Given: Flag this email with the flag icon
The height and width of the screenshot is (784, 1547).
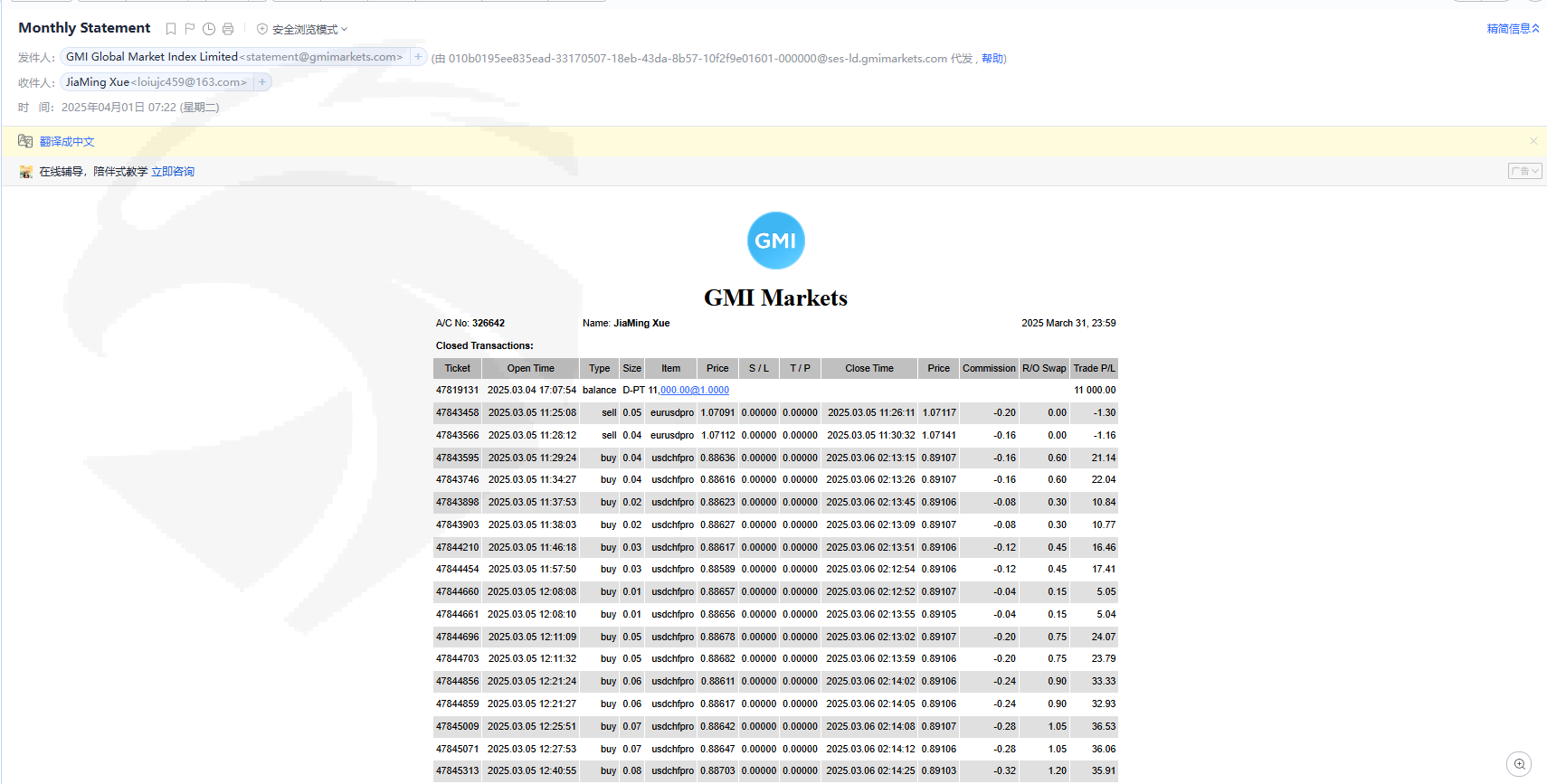Looking at the screenshot, I should (x=190, y=29).
